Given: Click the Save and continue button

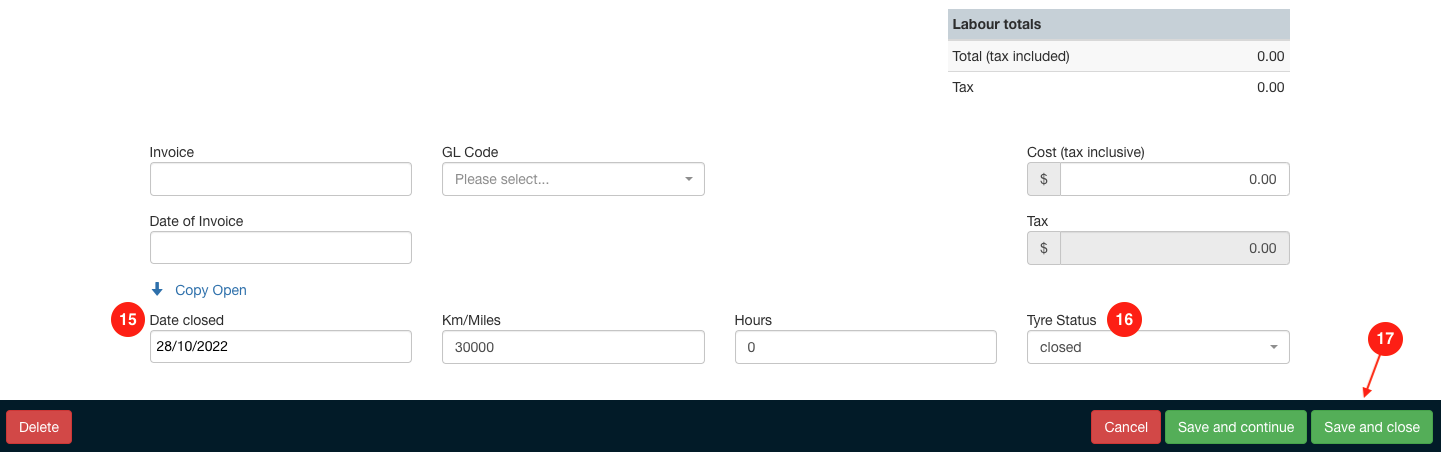Looking at the screenshot, I should (x=1236, y=427).
